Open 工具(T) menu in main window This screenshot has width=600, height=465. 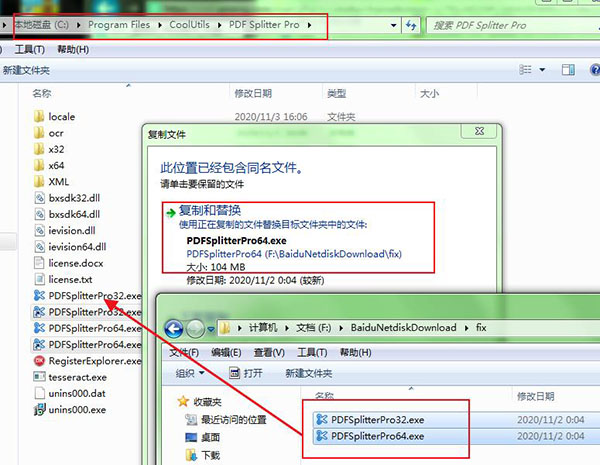point(29,49)
